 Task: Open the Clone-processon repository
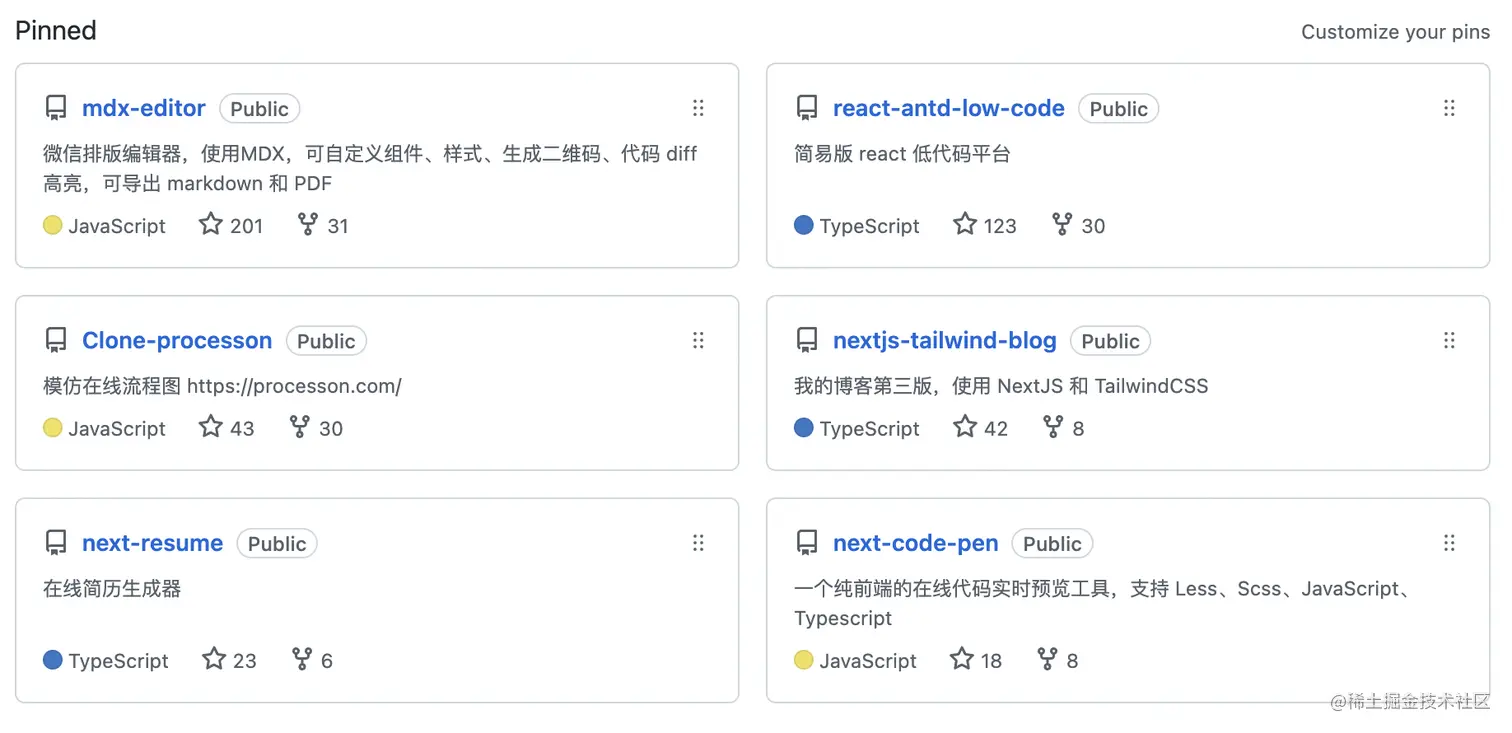click(177, 341)
